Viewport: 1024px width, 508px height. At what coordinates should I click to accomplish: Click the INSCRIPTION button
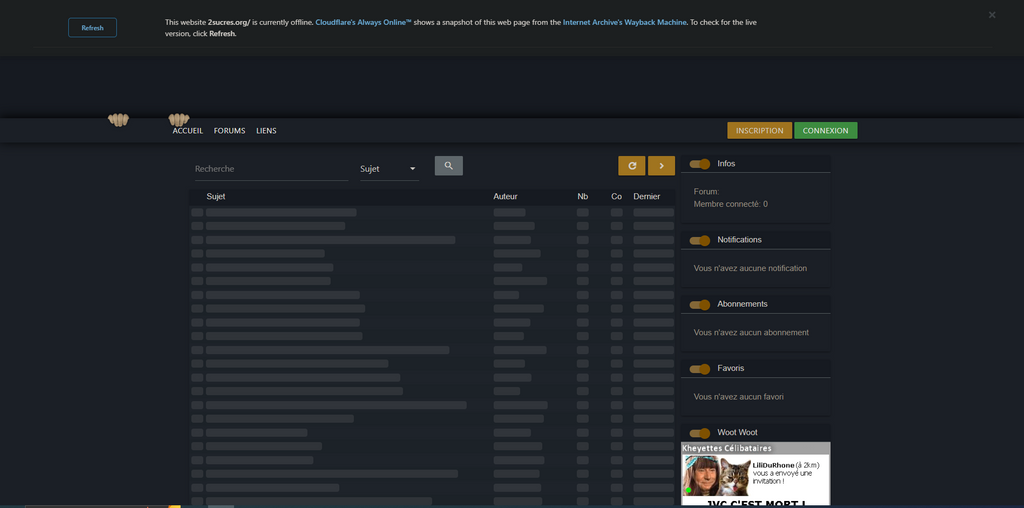click(759, 131)
